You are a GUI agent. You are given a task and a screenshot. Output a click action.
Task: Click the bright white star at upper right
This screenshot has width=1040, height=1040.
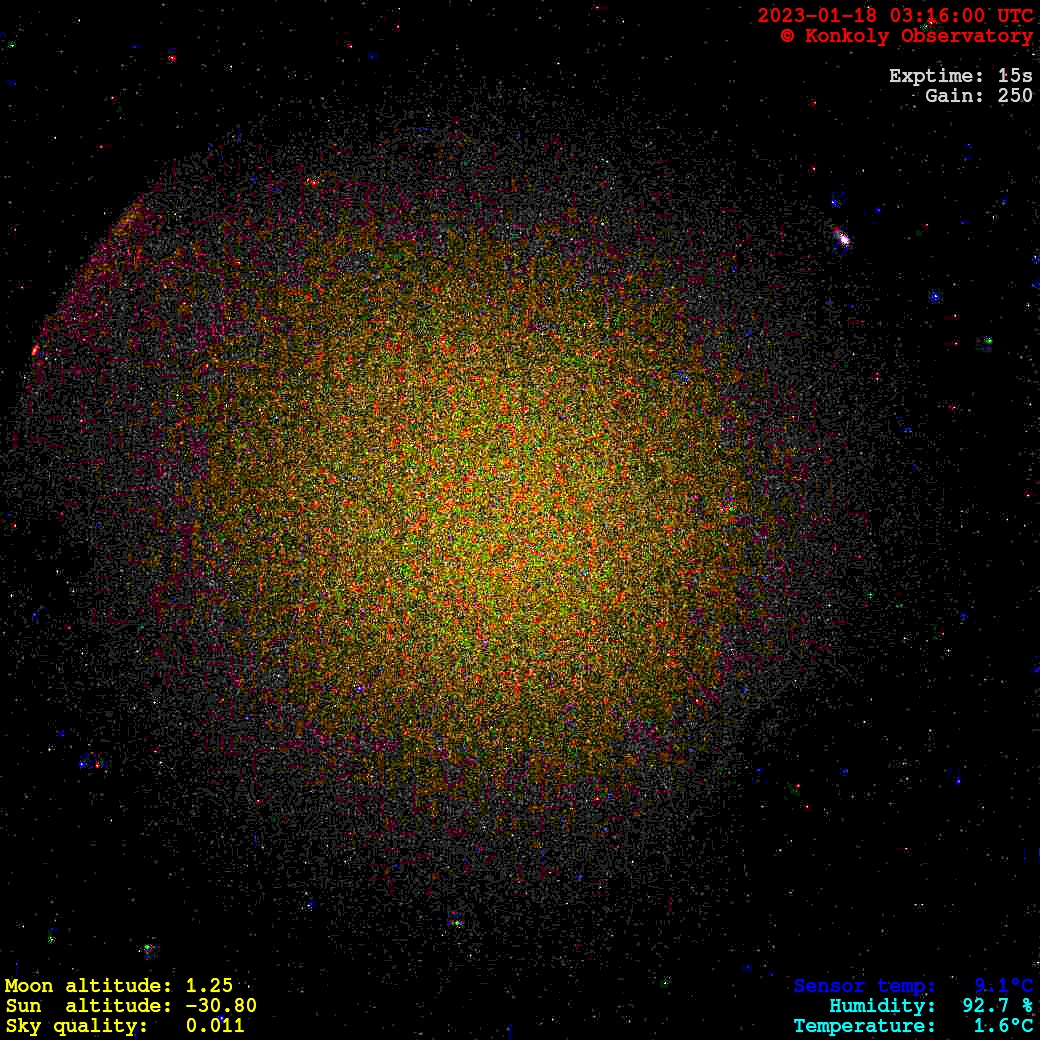coord(842,238)
